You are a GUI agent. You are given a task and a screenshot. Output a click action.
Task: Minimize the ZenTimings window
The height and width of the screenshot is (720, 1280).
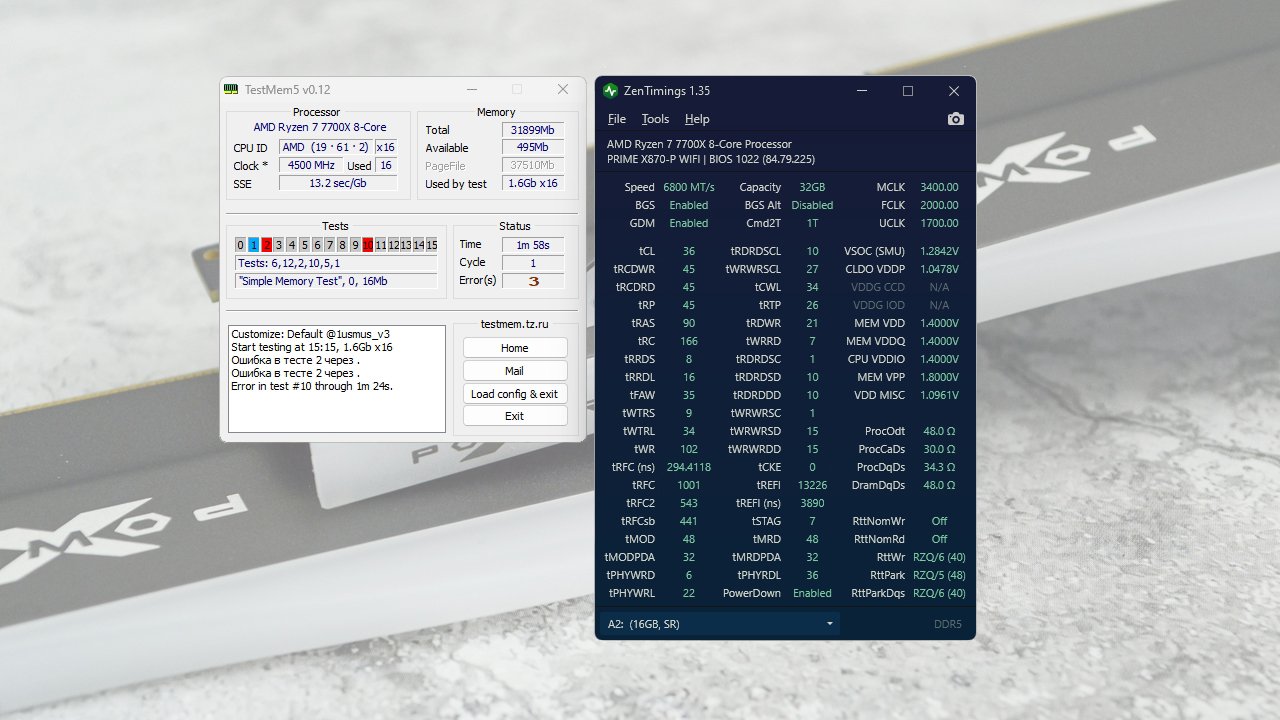[x=862, y=91]
